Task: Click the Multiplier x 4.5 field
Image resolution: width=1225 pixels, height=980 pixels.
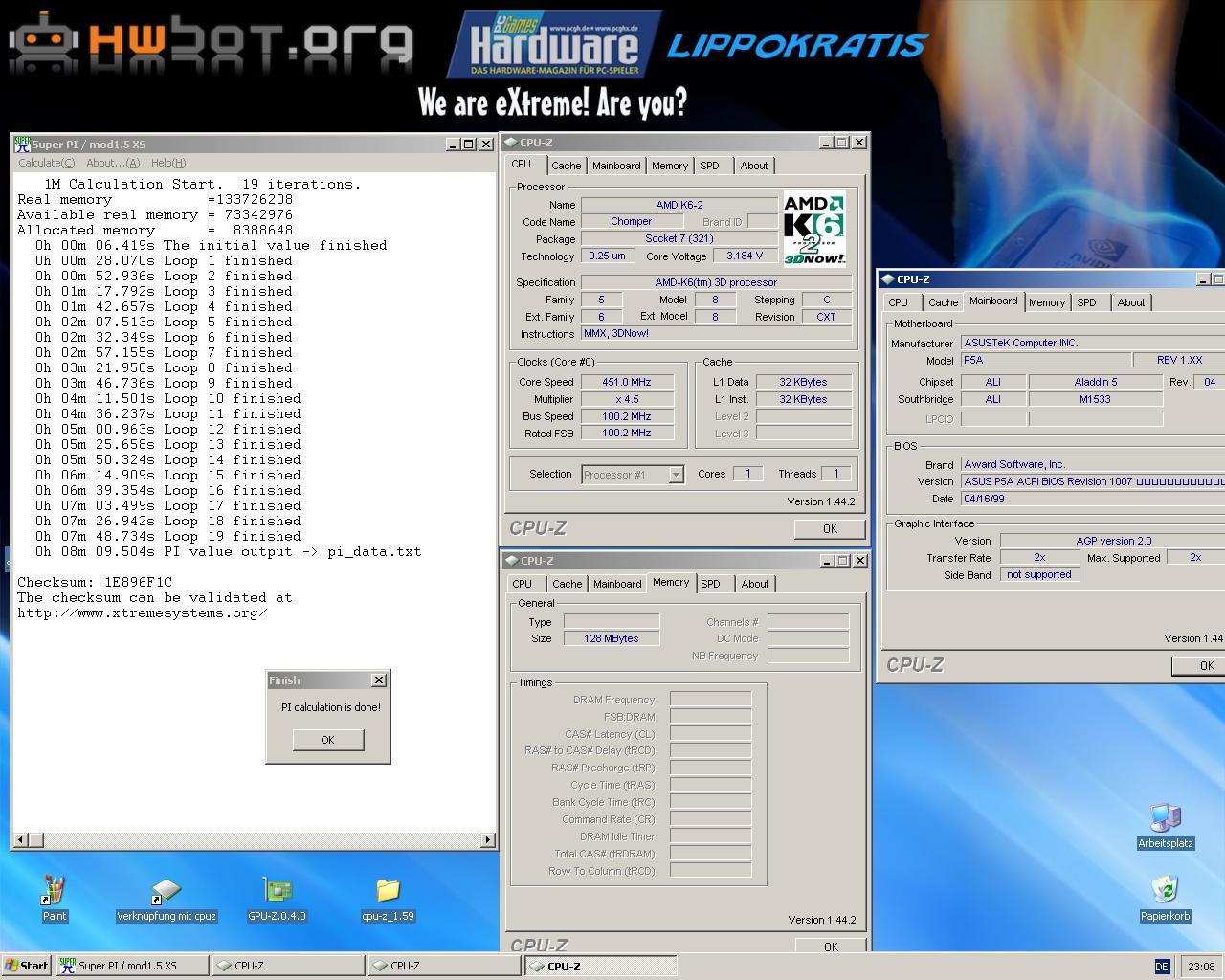Action: click(x=627, y=399)
